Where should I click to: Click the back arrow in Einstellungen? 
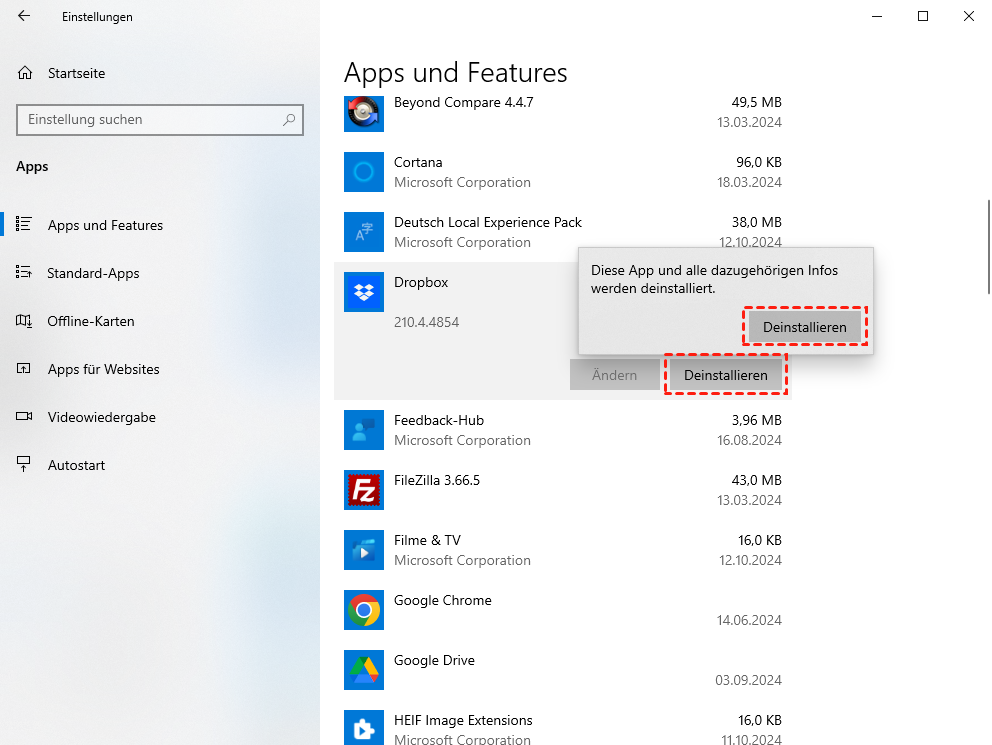click(24, 16)
